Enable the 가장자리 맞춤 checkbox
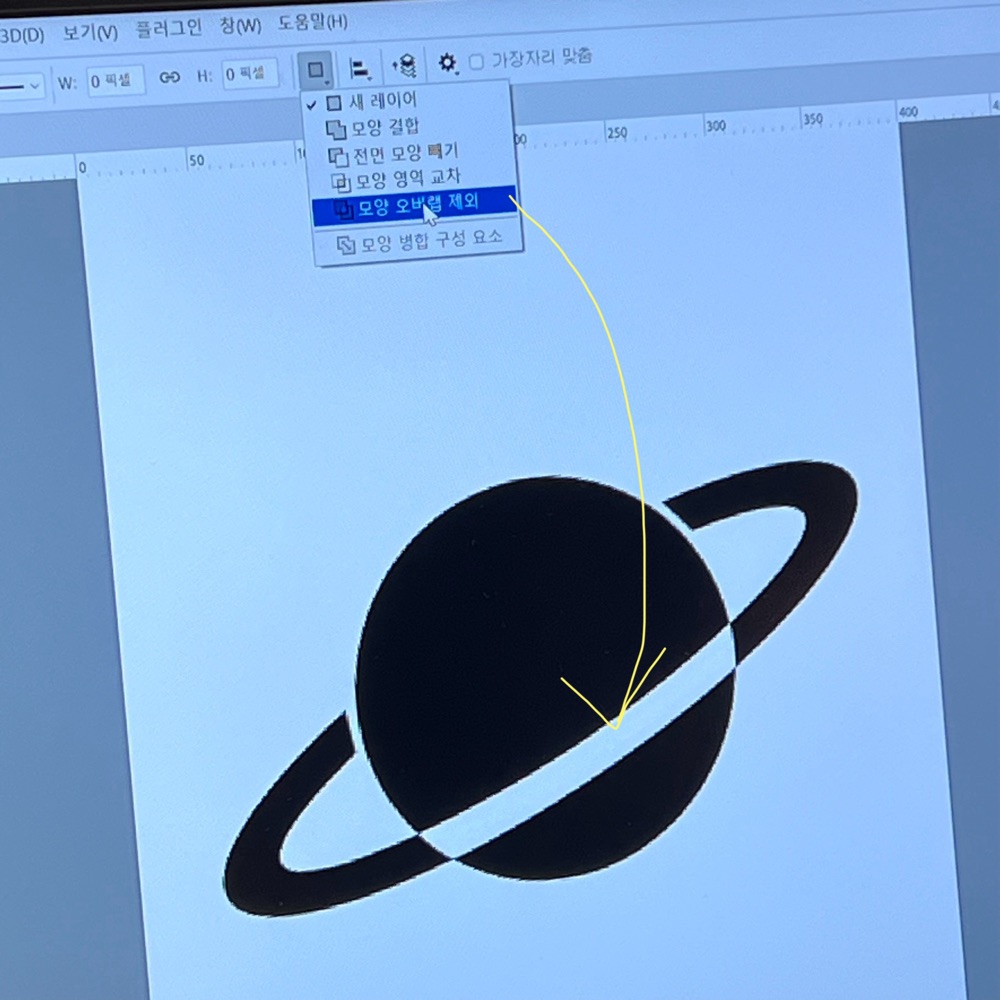This screenshot has width=1000, height=1000. click(476, 62)
